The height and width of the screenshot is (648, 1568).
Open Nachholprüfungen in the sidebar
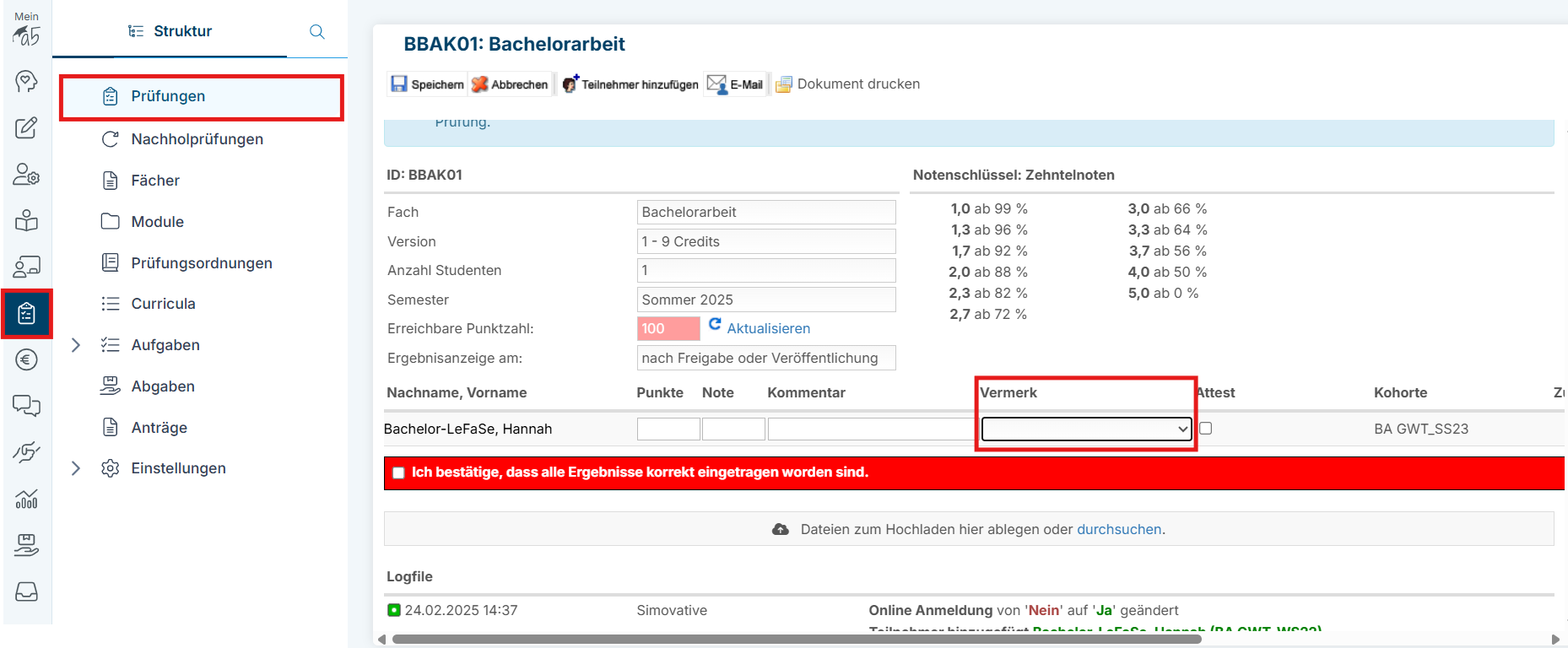197,139
